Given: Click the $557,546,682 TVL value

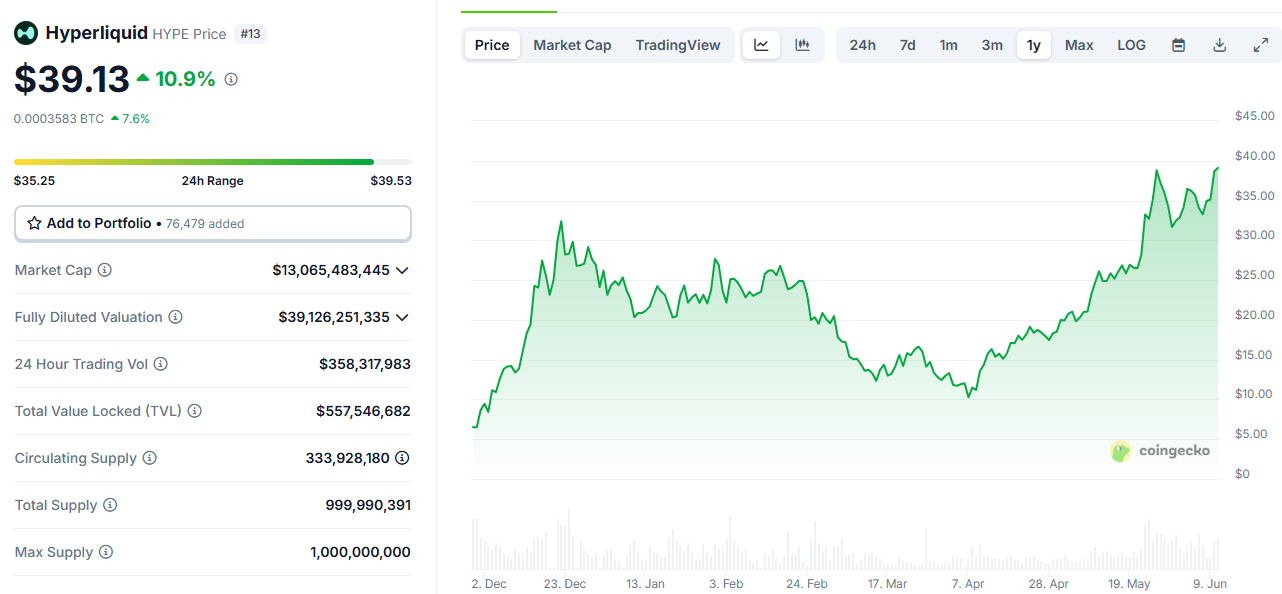Looking at the screenshot, I should click(363, 411).
